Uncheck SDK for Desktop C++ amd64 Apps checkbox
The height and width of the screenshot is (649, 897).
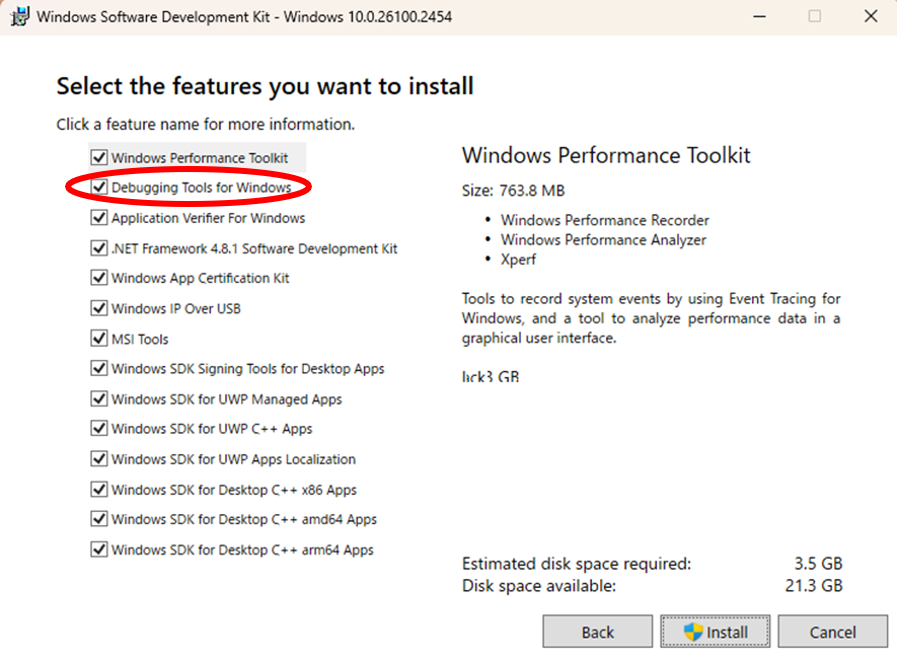point(99,520)
